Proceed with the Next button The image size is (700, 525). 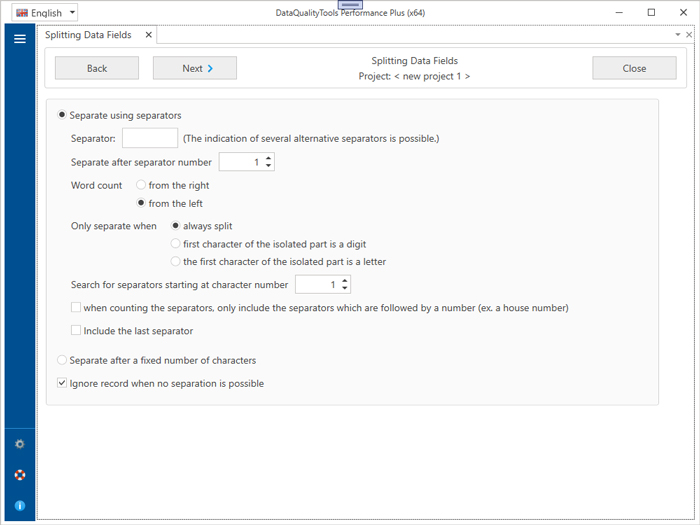195,68
